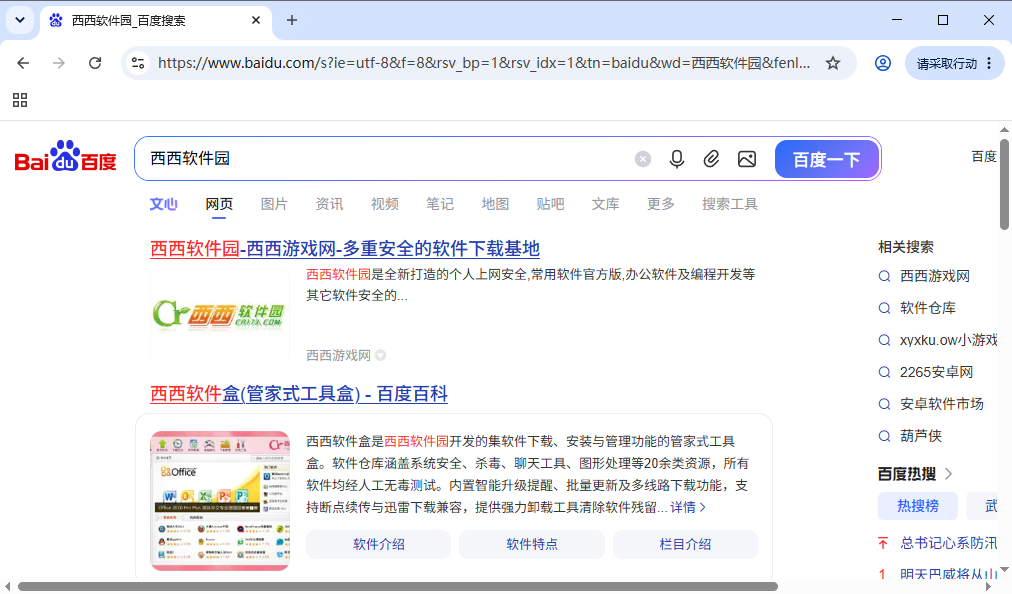The width and height of the screenshot is (1012, 594).
Task: Click the vertical page scrollbar thumb
Action: click(x=1004, y=184)
